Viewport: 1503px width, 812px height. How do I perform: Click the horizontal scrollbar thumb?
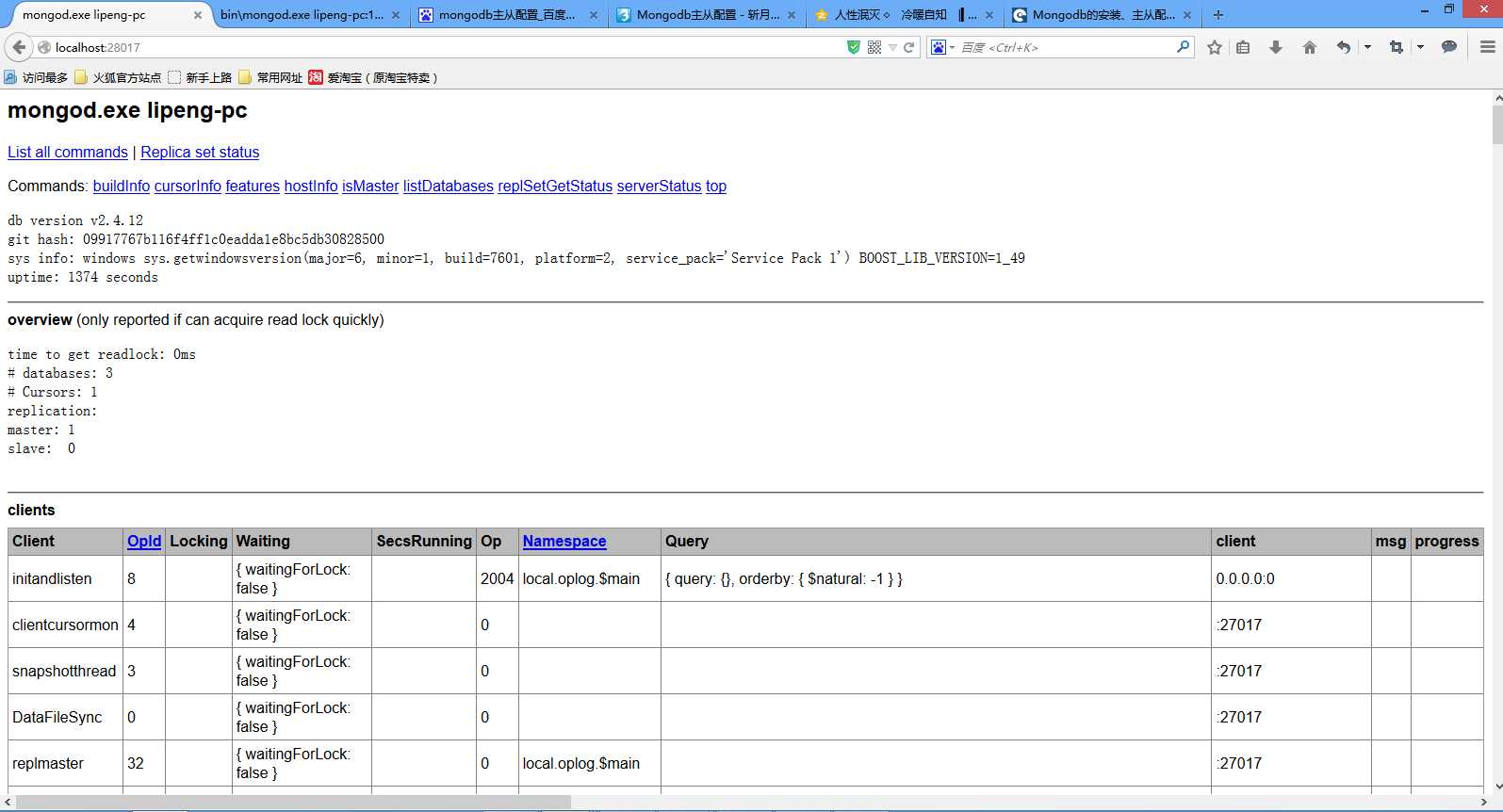[293, 803]
